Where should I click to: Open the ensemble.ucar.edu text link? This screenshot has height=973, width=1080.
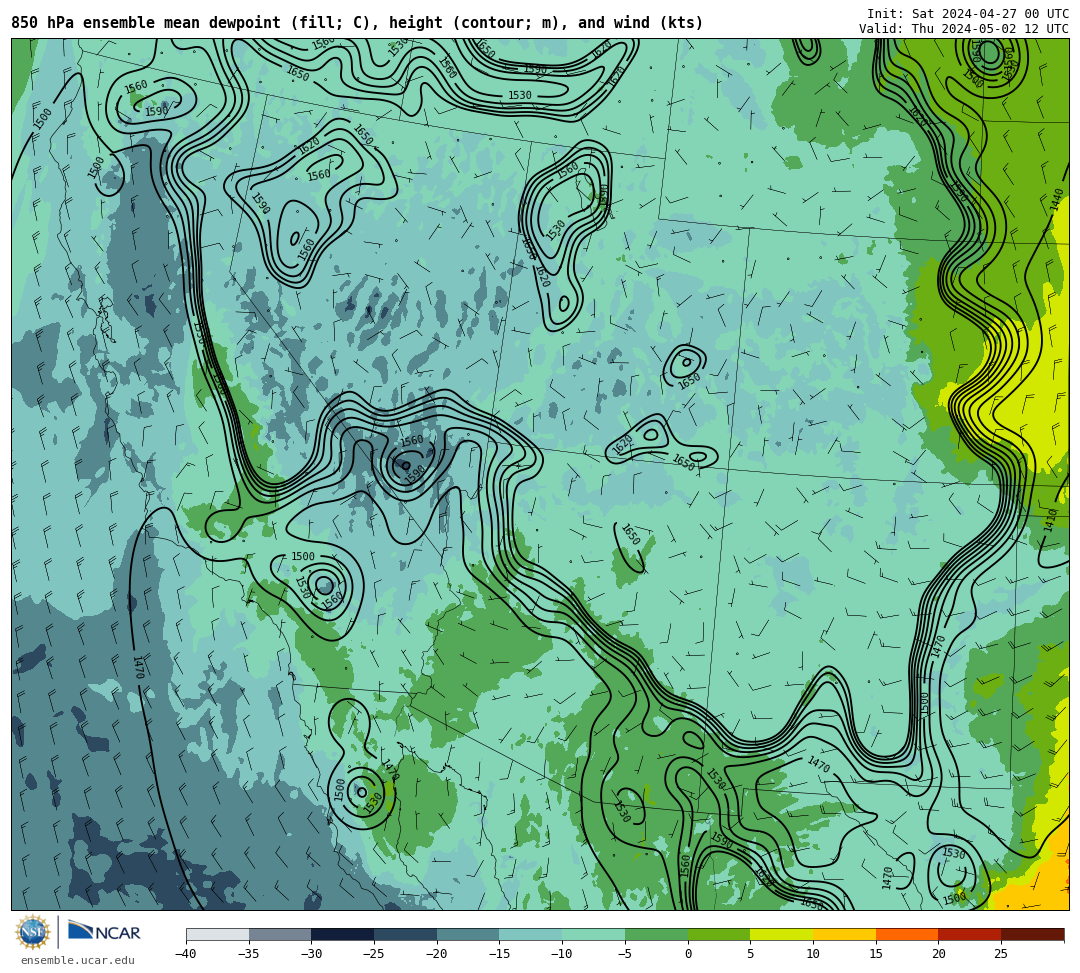click(78, 960)
